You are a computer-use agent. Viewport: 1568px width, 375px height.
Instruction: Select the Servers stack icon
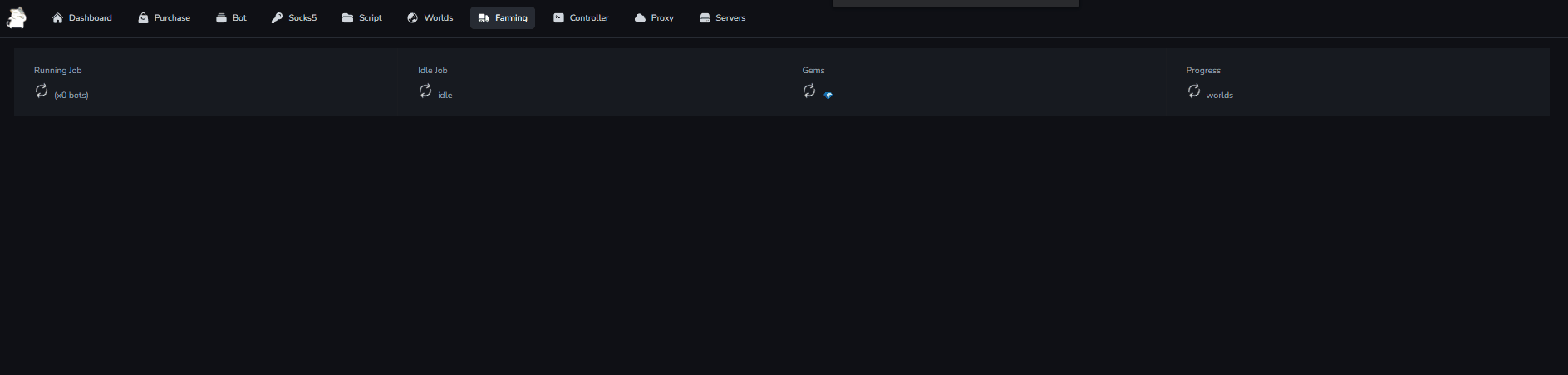click(x=705, y=18)
